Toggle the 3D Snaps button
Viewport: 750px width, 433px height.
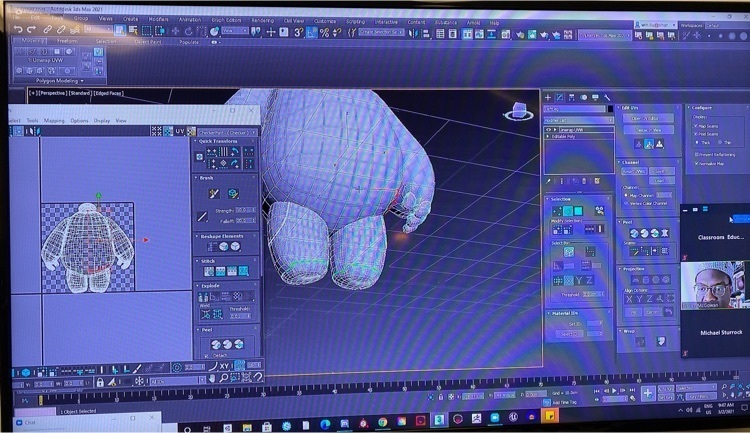pos(298,32)
